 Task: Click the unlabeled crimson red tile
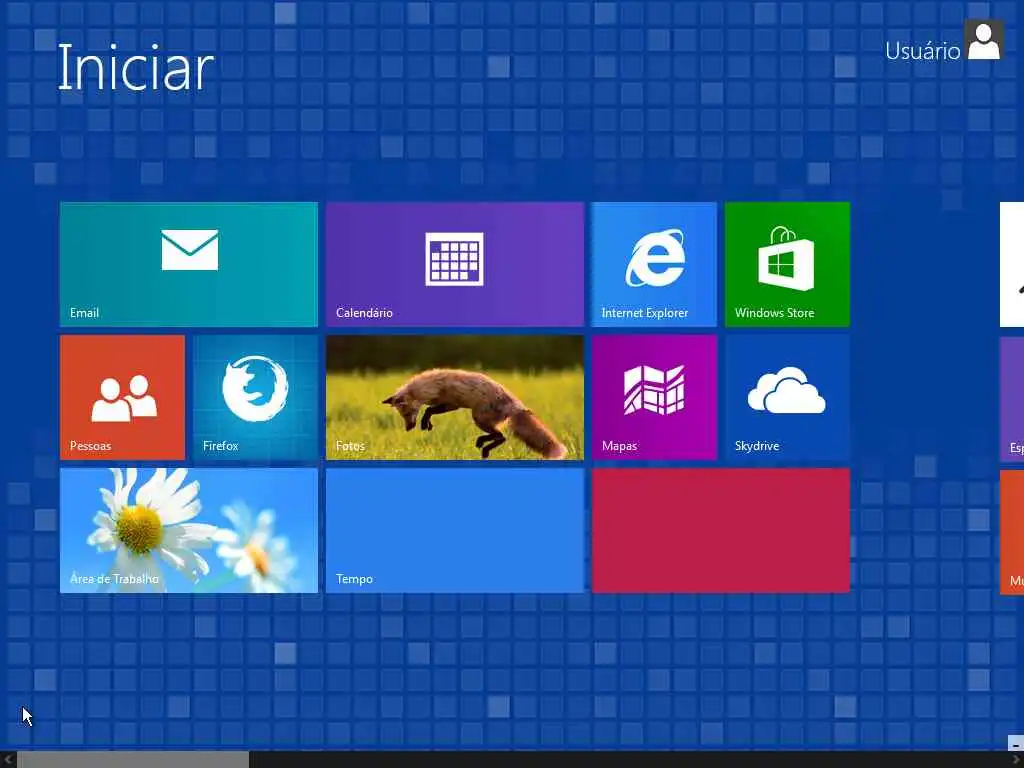721,531
